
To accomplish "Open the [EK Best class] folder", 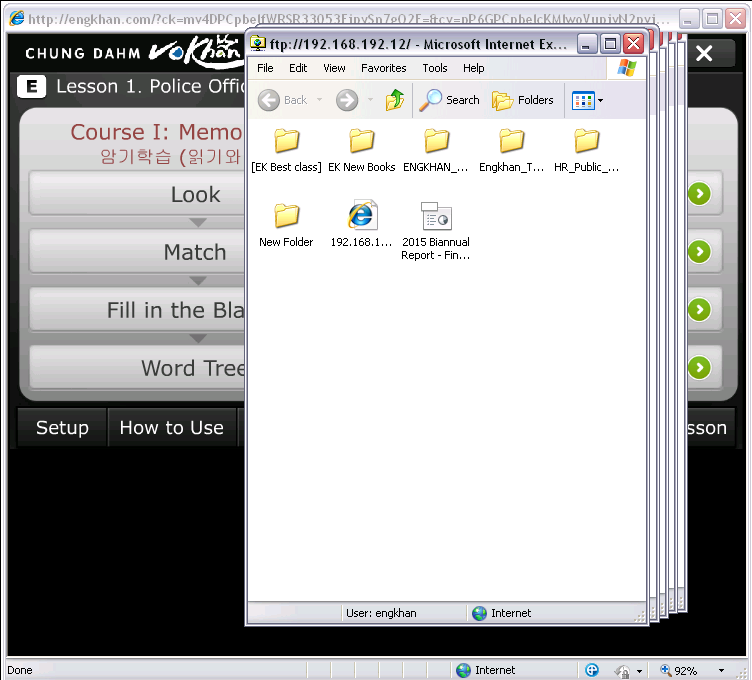I will tap(286, 150).
